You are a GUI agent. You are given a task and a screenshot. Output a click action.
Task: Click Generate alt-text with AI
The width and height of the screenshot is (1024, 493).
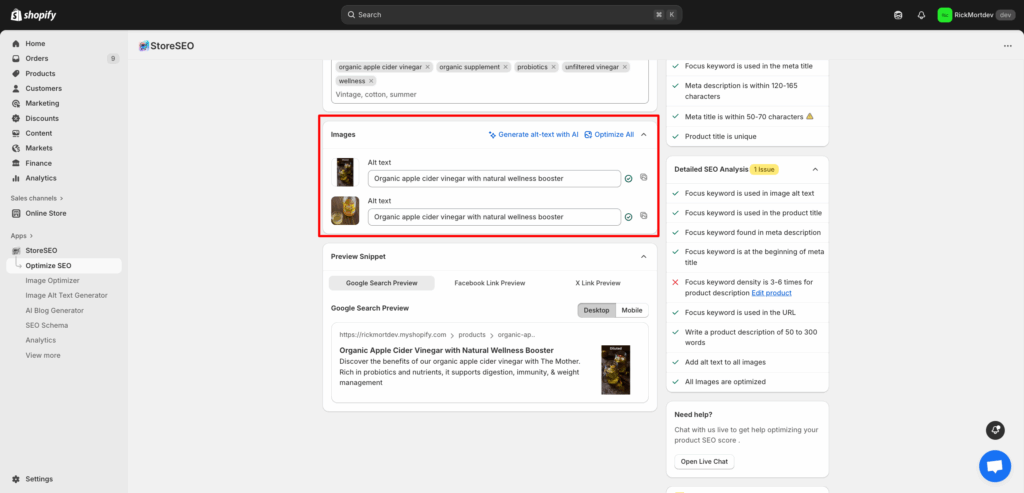(x=533, y=134)
